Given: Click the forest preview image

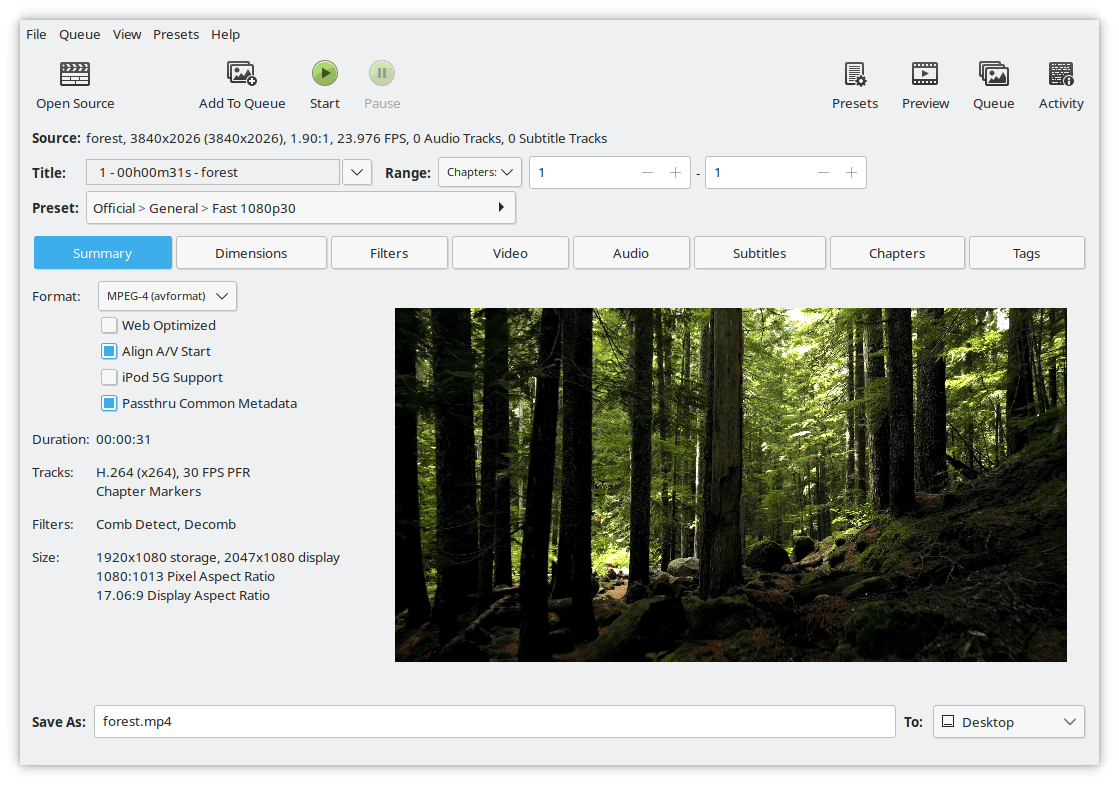Looking at the screenshot, I should pos(731,485).
